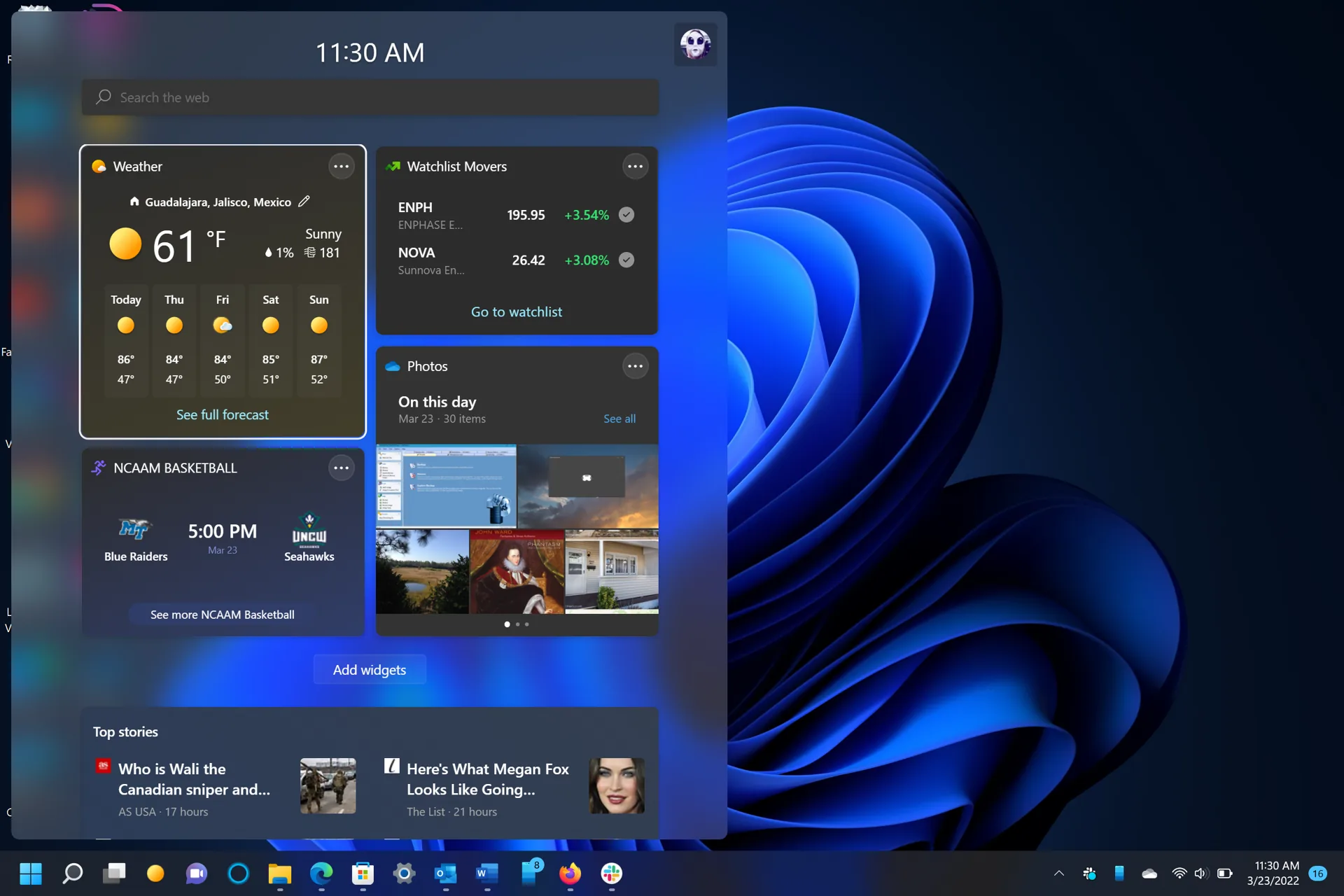Image resolution: width=1344 pixels, height=896 pixels.
Task: Click the Add widgets button
Action: tap(370, 669)
